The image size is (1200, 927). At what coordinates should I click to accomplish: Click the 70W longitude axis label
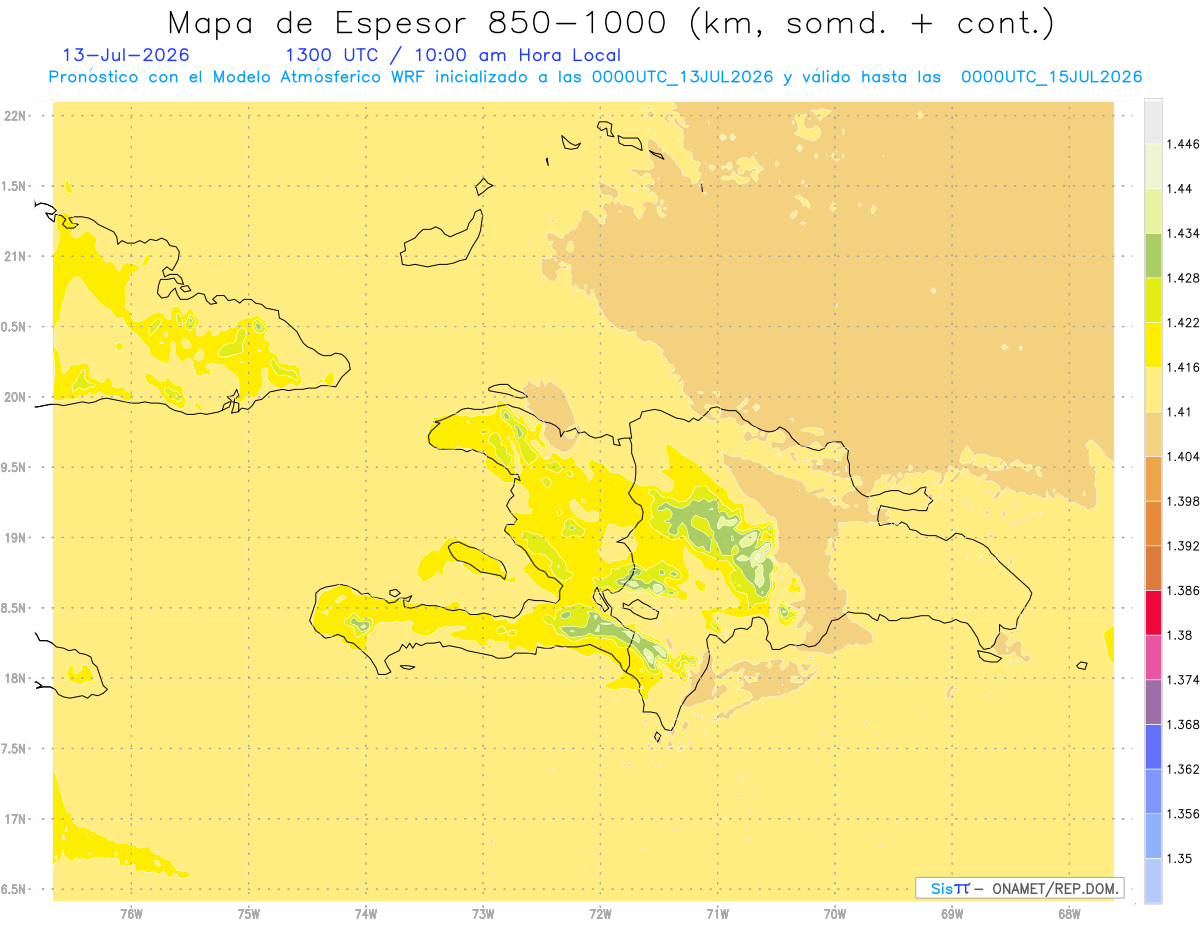[835, 914]
